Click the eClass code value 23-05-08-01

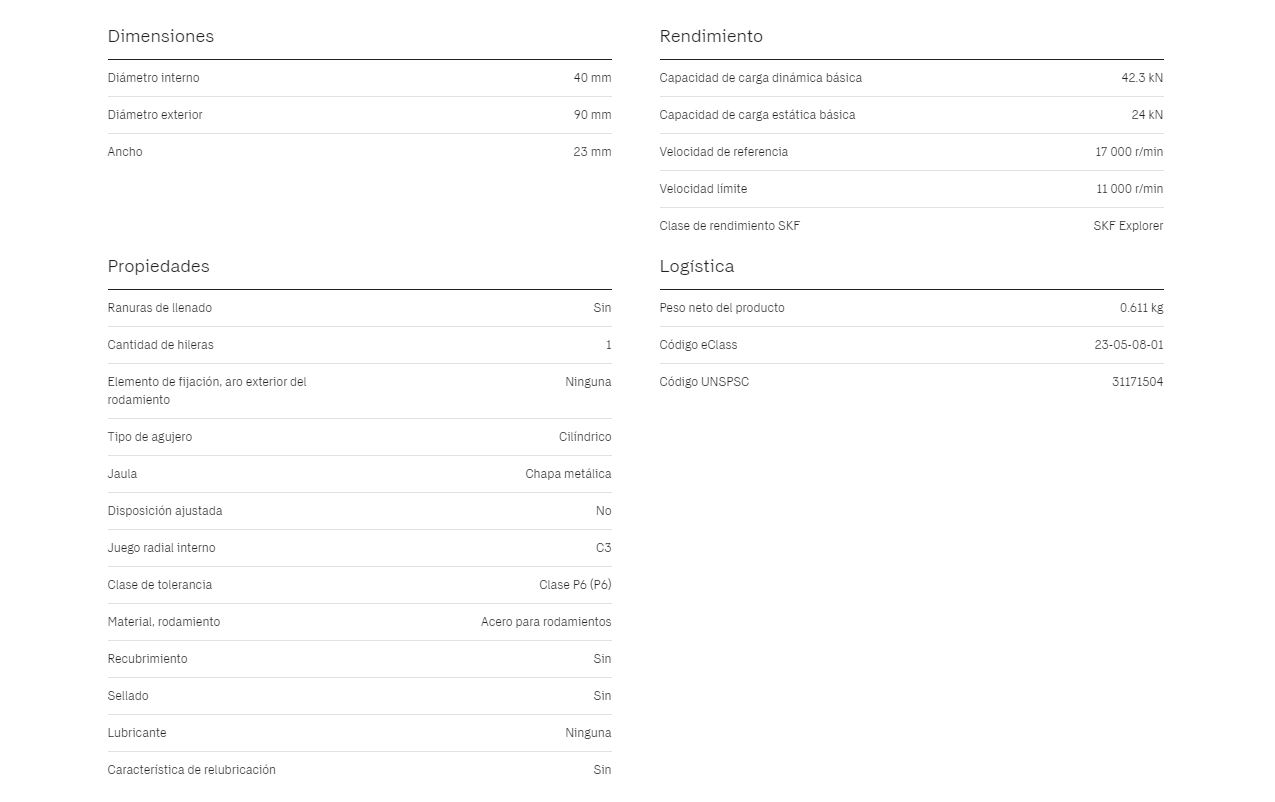[1129, 345]
